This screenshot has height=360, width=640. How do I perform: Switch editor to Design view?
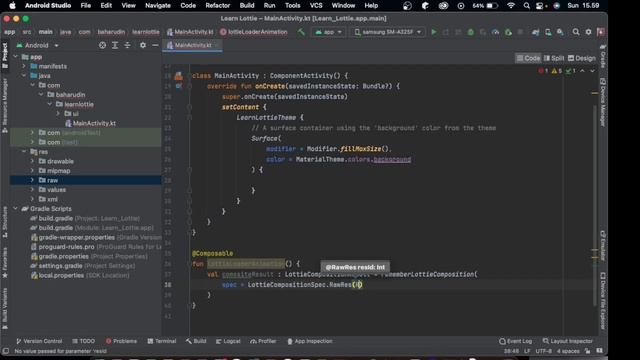tap(582, 58)
